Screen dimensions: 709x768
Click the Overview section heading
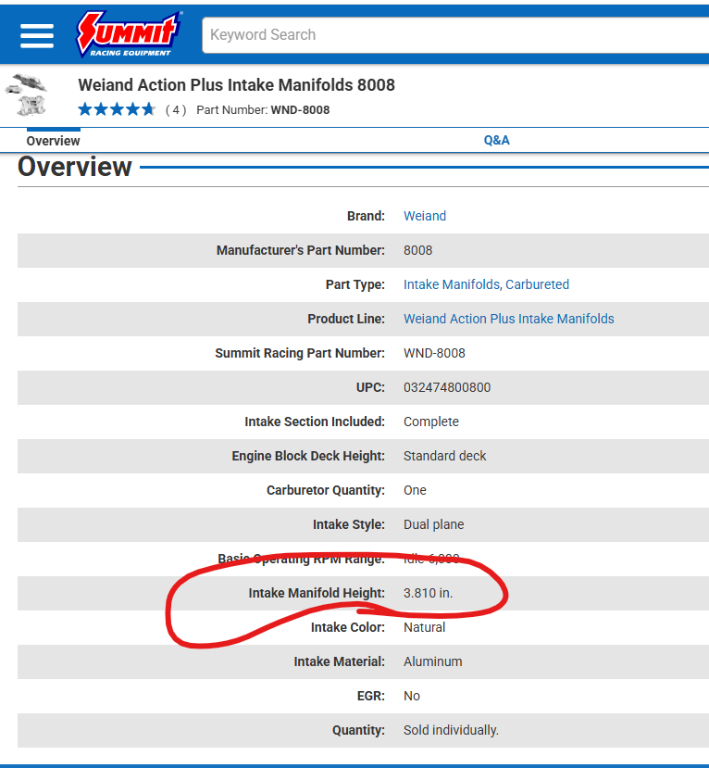pyautogui.click(x=75, y=167)
